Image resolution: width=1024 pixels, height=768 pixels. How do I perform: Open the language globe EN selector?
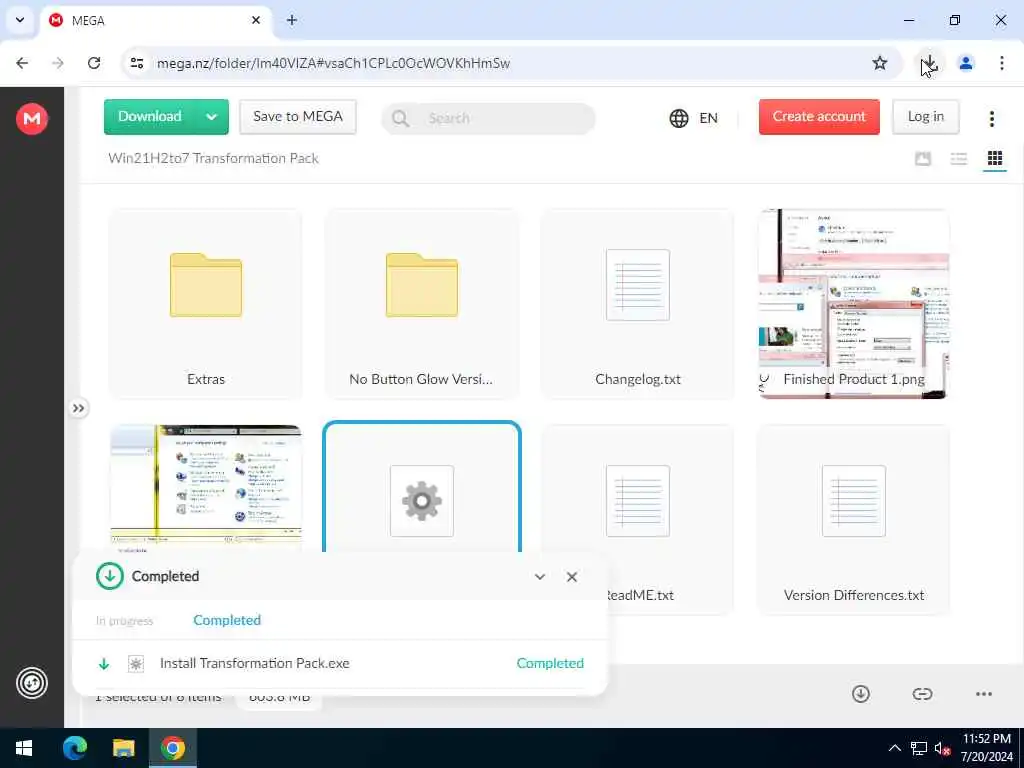(694, 118)
